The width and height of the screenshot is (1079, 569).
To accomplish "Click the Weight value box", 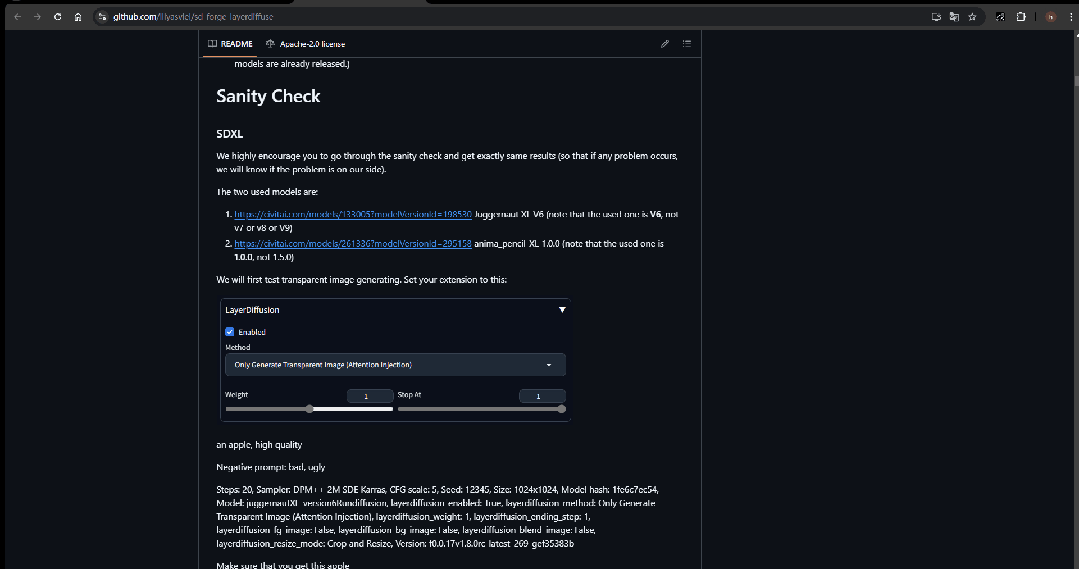I will (370, 396).
